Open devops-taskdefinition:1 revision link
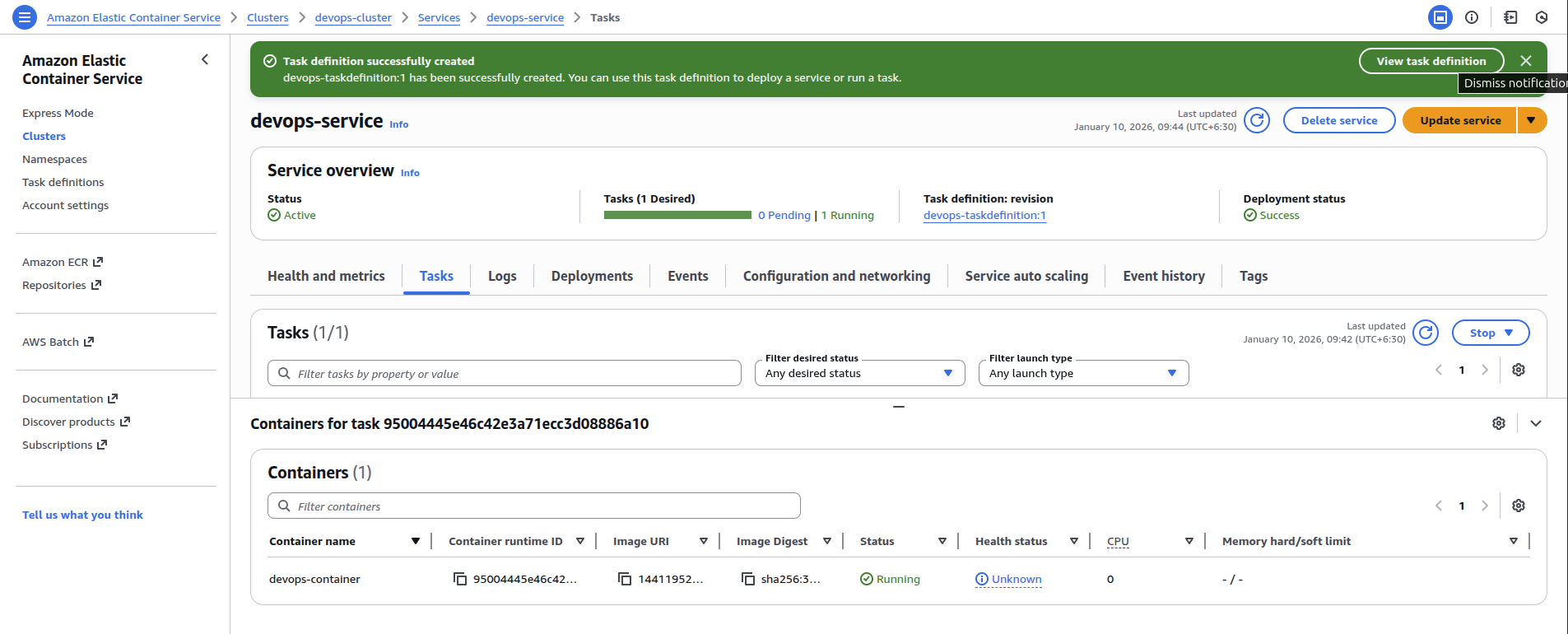This screenshot has width=1568, height=634. pos(984,215)
